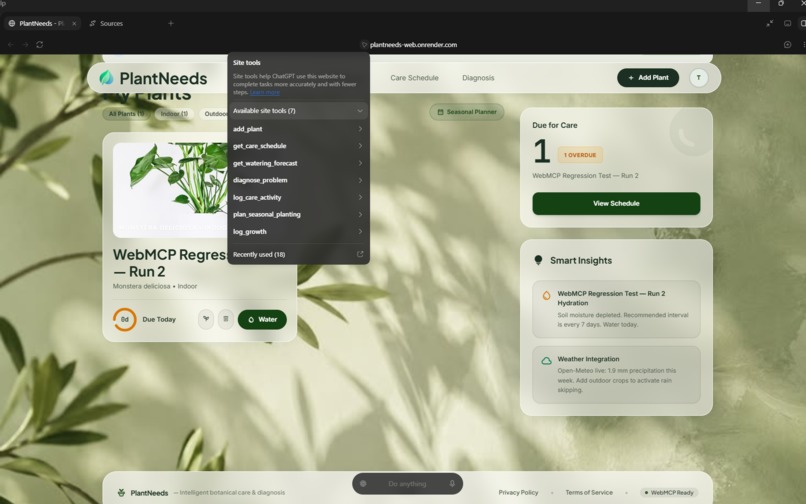
Task: Click the circular icon right of address bar
Action: (787, 45)
